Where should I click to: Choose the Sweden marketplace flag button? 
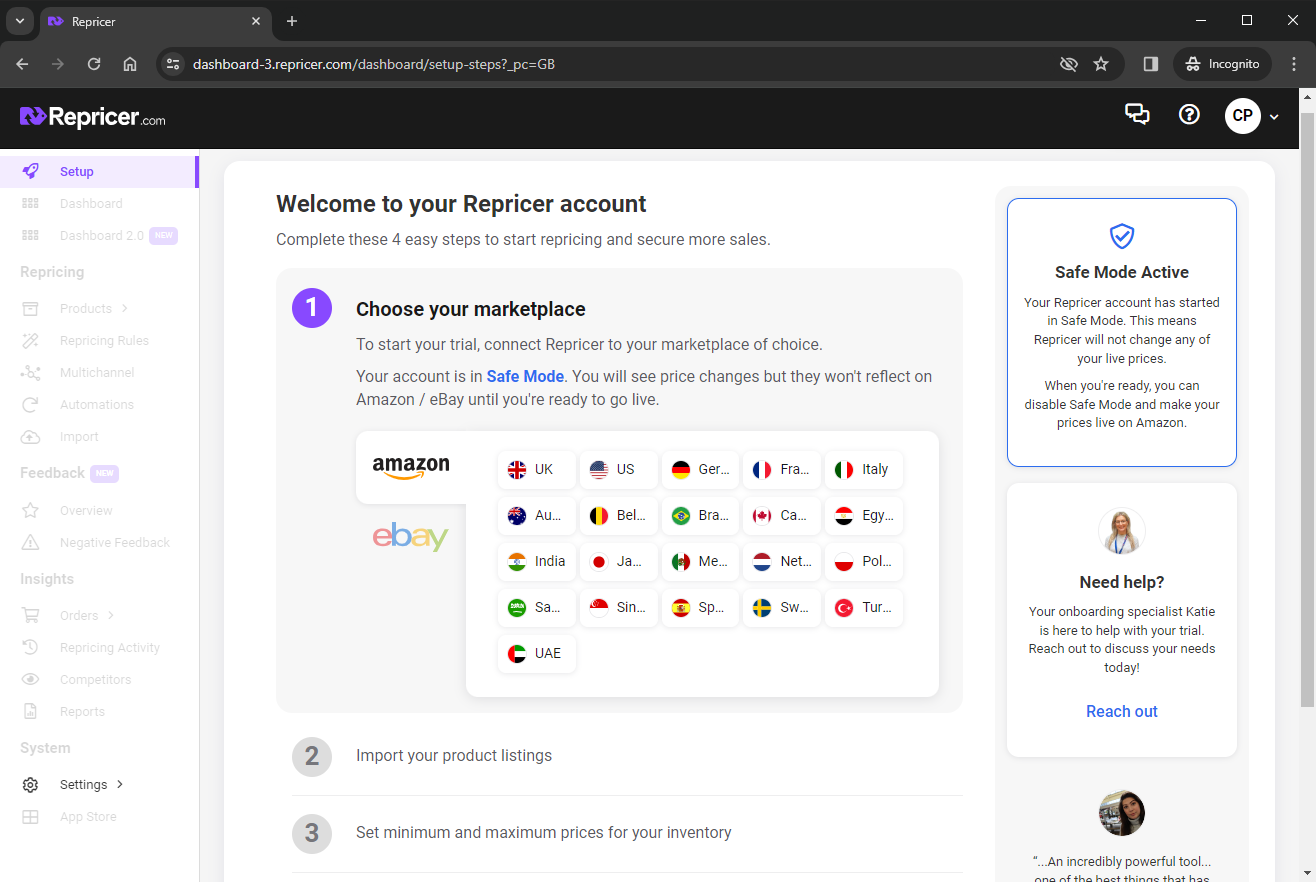tap(783, 607)
